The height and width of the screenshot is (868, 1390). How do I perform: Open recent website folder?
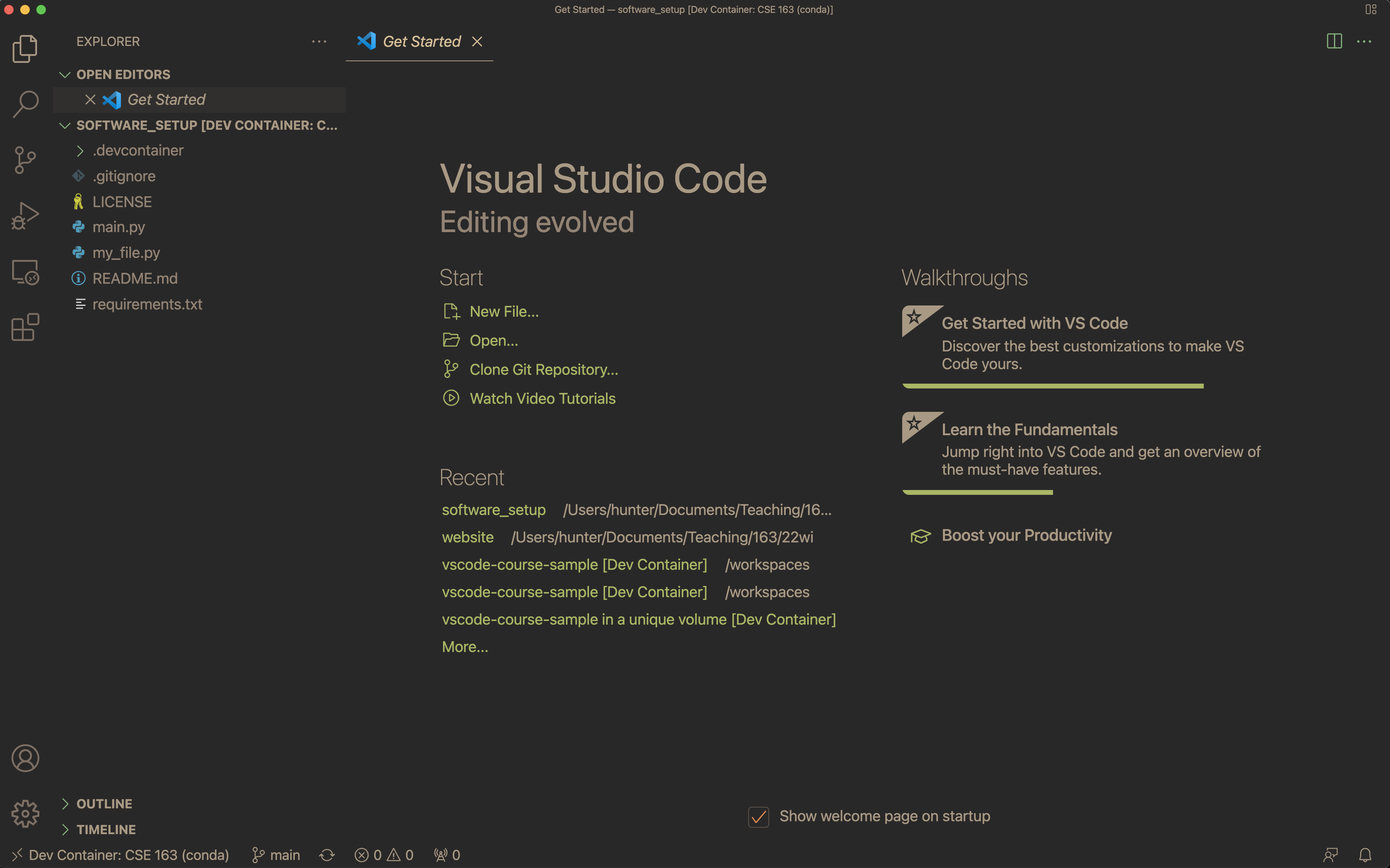[x=468, y=537]
